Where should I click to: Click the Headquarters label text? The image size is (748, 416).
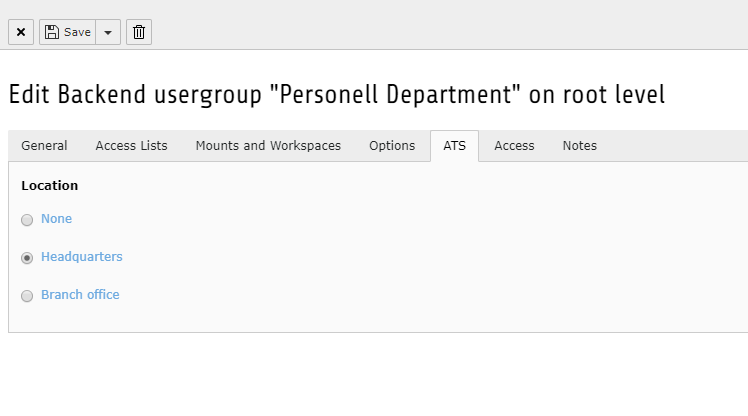click(x=81, y=257)
